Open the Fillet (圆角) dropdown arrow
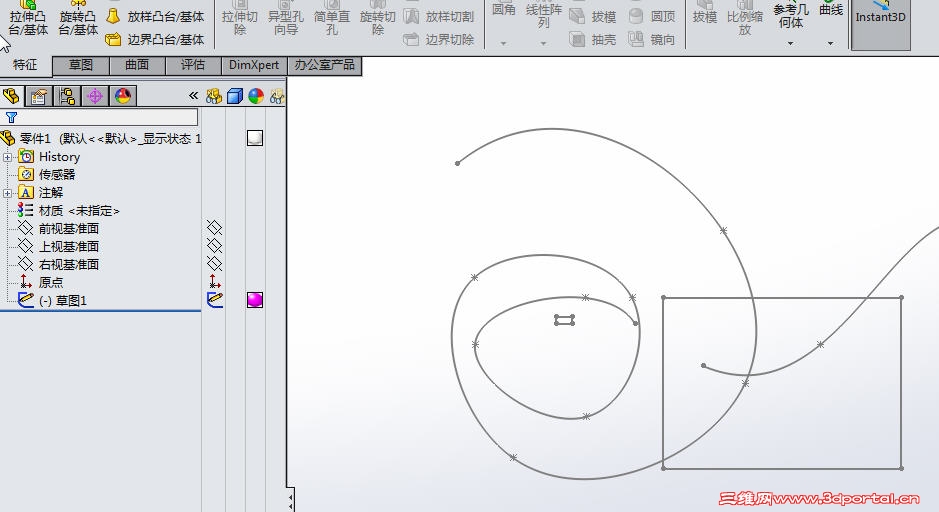Screen dimensions: 939x512 coord(504,43)
